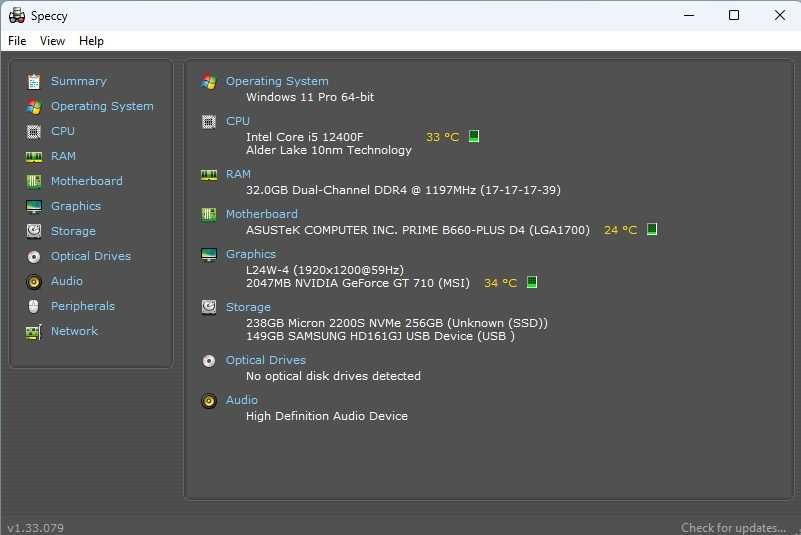Show the Optical Drives sidebar section

click(90, 256)
